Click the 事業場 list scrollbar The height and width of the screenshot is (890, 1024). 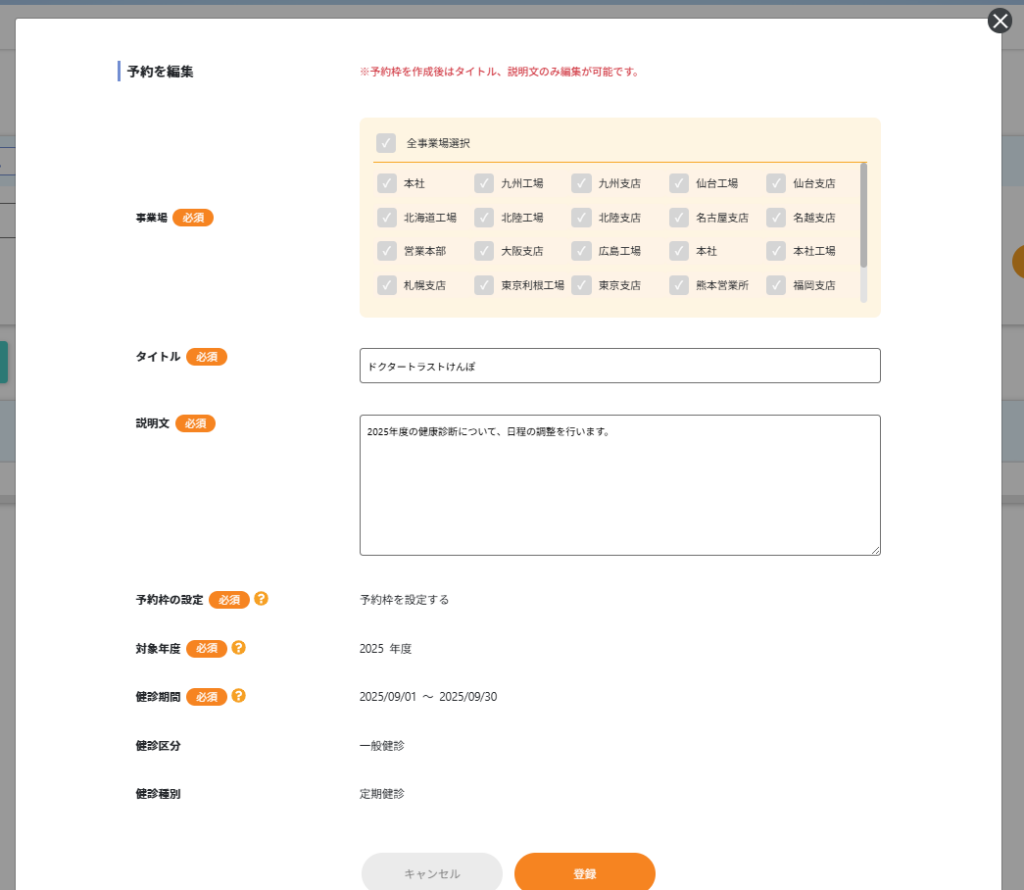pyautogui.click(x=863, y=215)
